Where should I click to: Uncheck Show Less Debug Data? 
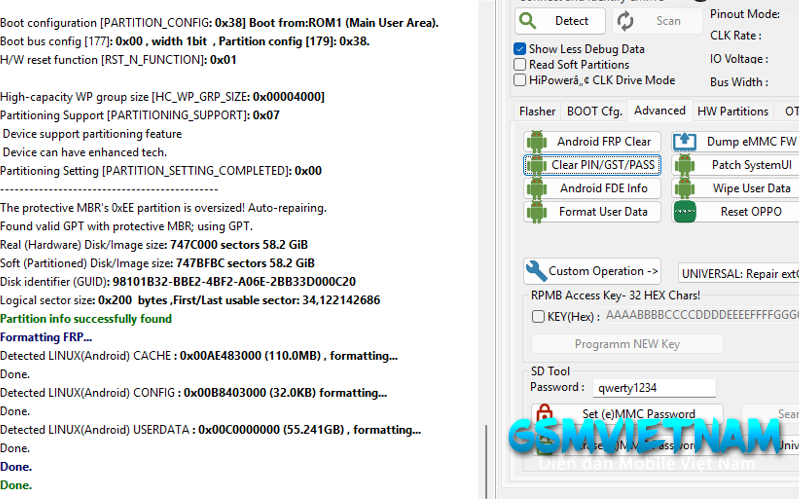point(520,49)
